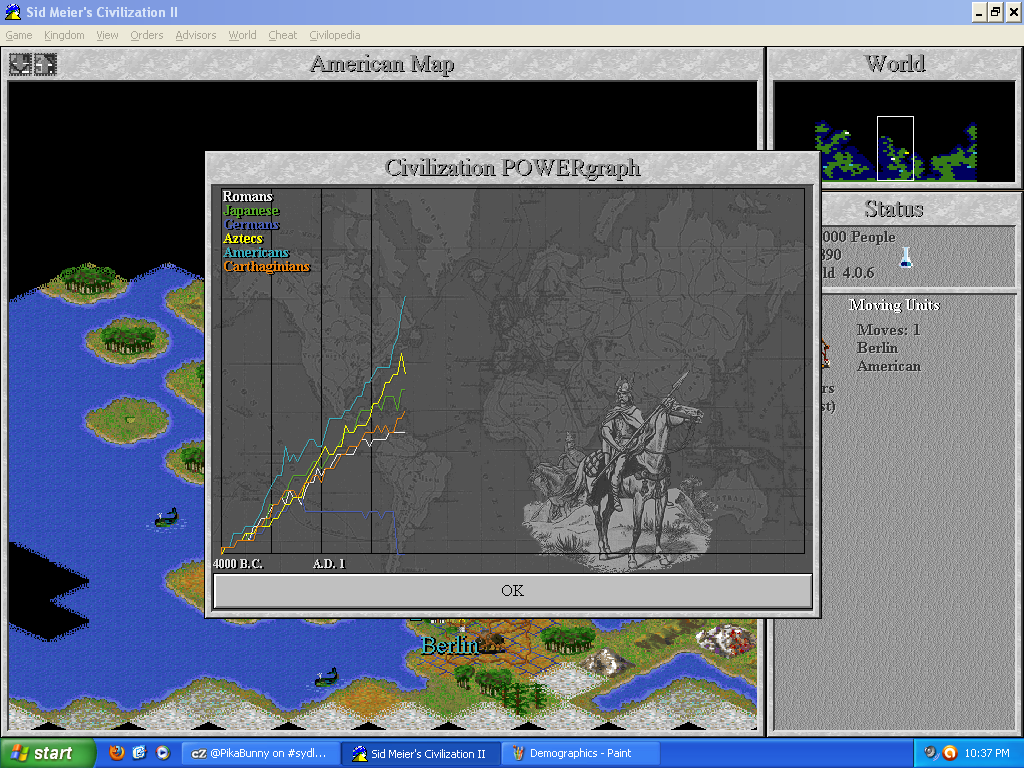Open the Advisors menu
The height and width of the screenshot is (768, 1024).
coord(195,35)
